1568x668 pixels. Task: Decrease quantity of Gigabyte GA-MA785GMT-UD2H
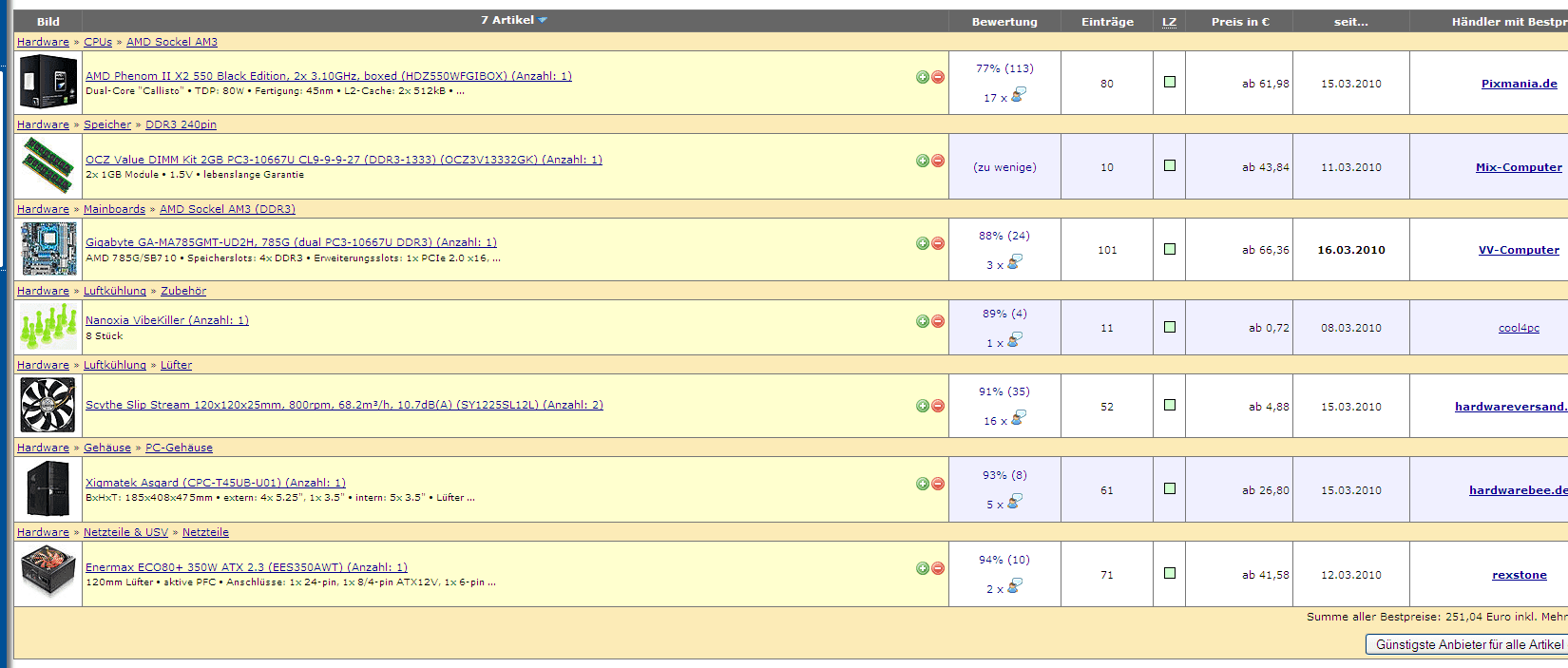click(938, 243)
